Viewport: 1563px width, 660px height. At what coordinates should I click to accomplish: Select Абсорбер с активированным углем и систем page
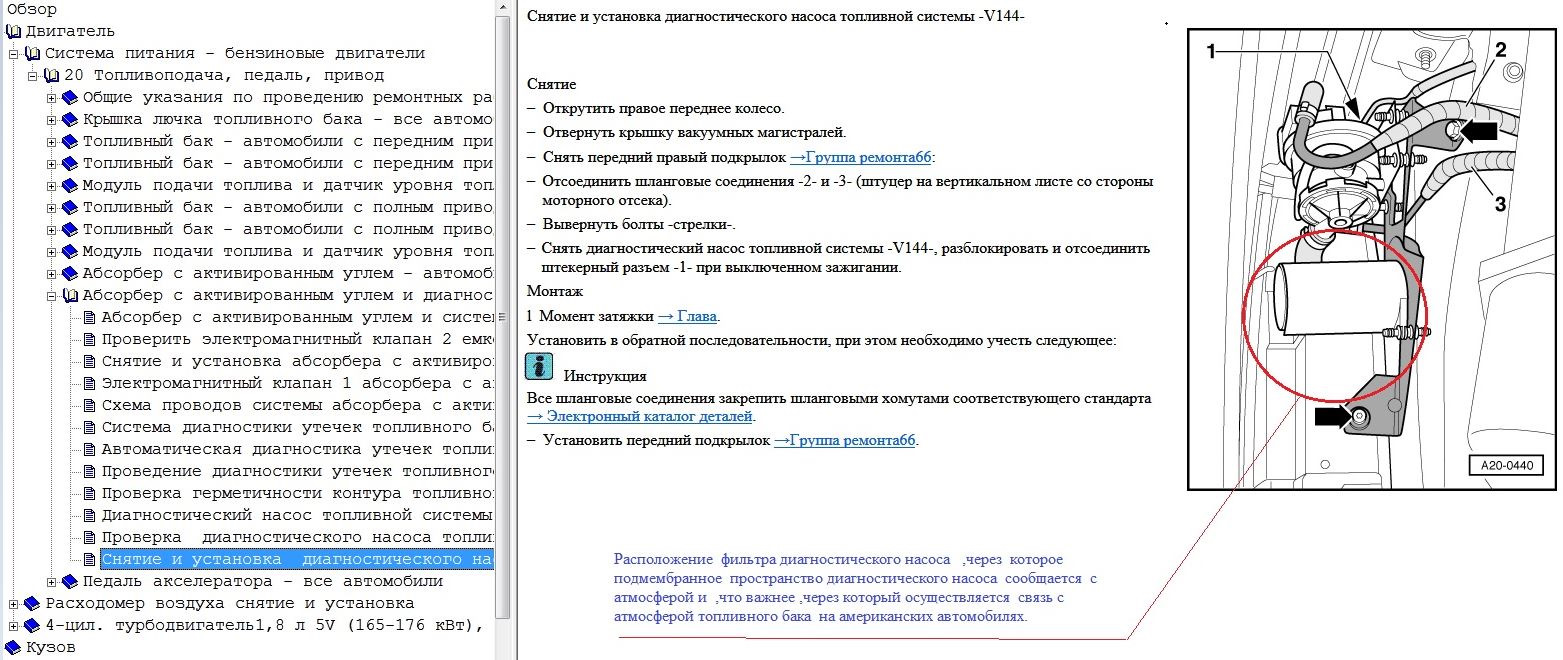(x=297, y=318)
